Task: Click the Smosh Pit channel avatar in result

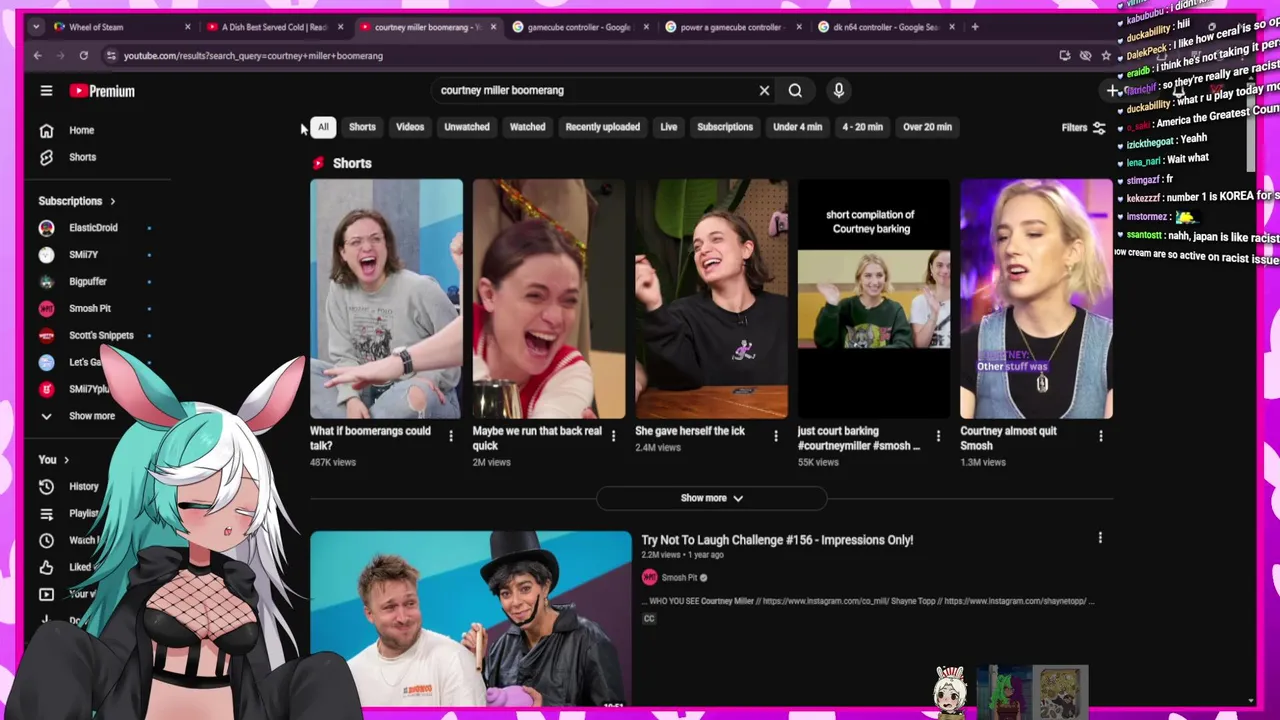Action: click(649, 577)
